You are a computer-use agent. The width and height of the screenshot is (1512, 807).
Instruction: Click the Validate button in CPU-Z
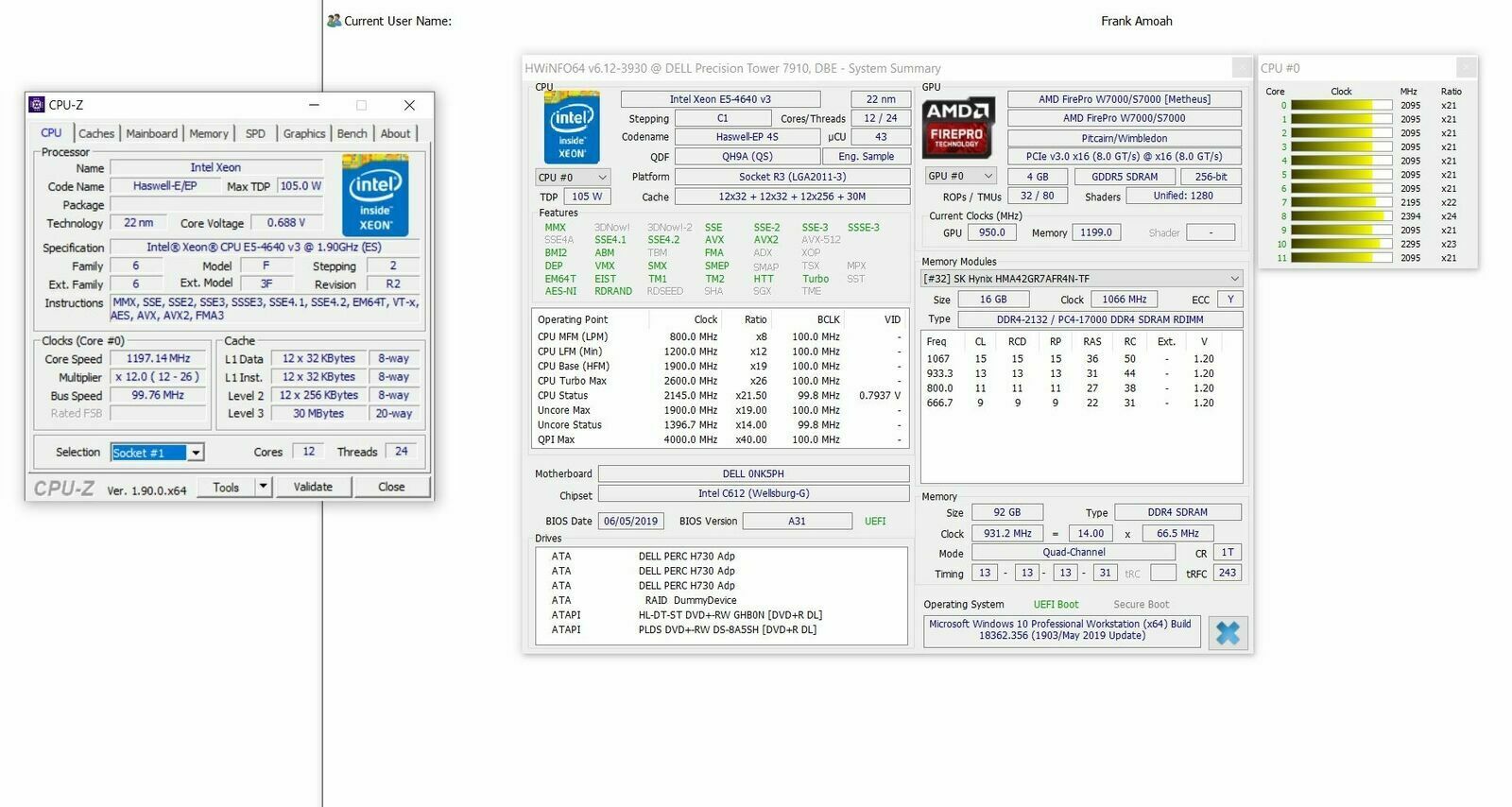tap(313, 488)
